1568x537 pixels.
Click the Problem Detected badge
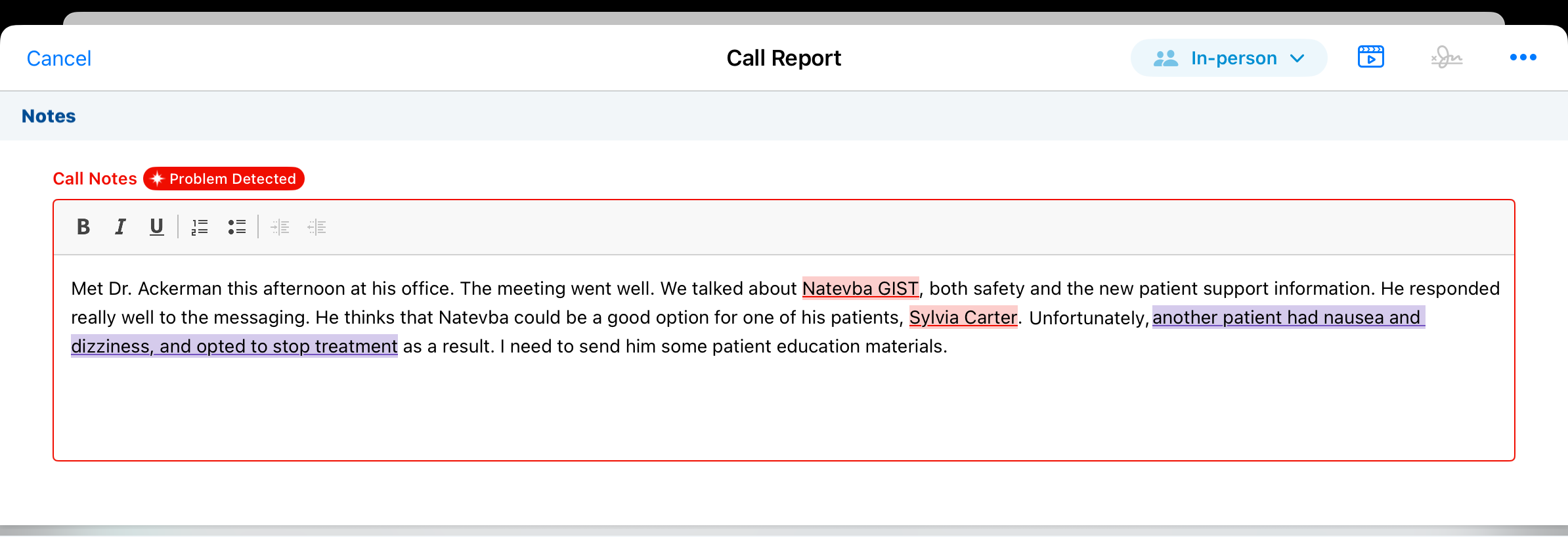(224, 179)
